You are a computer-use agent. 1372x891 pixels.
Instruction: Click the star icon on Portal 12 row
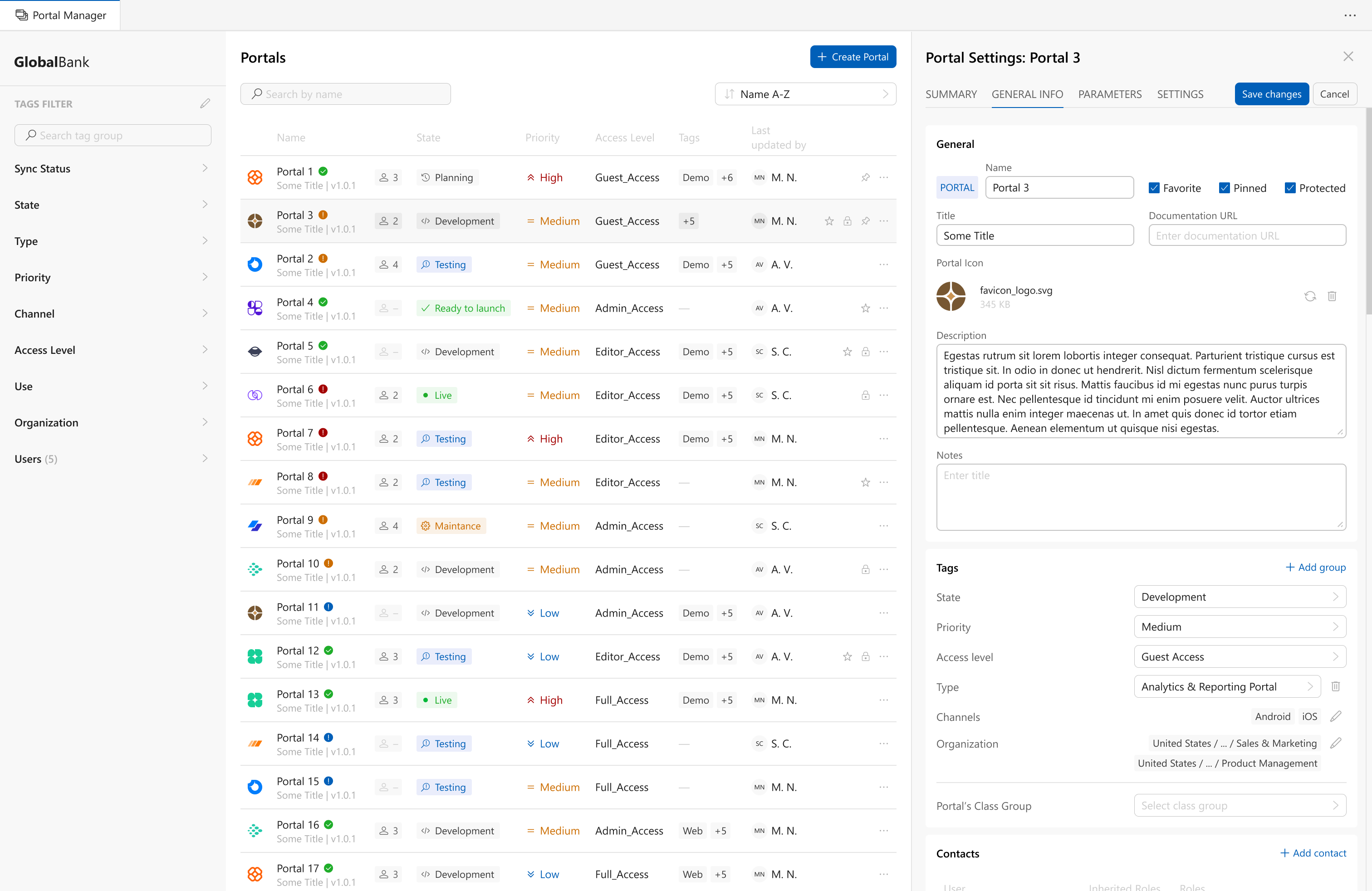pyautogui.click(x=848, y=656)
